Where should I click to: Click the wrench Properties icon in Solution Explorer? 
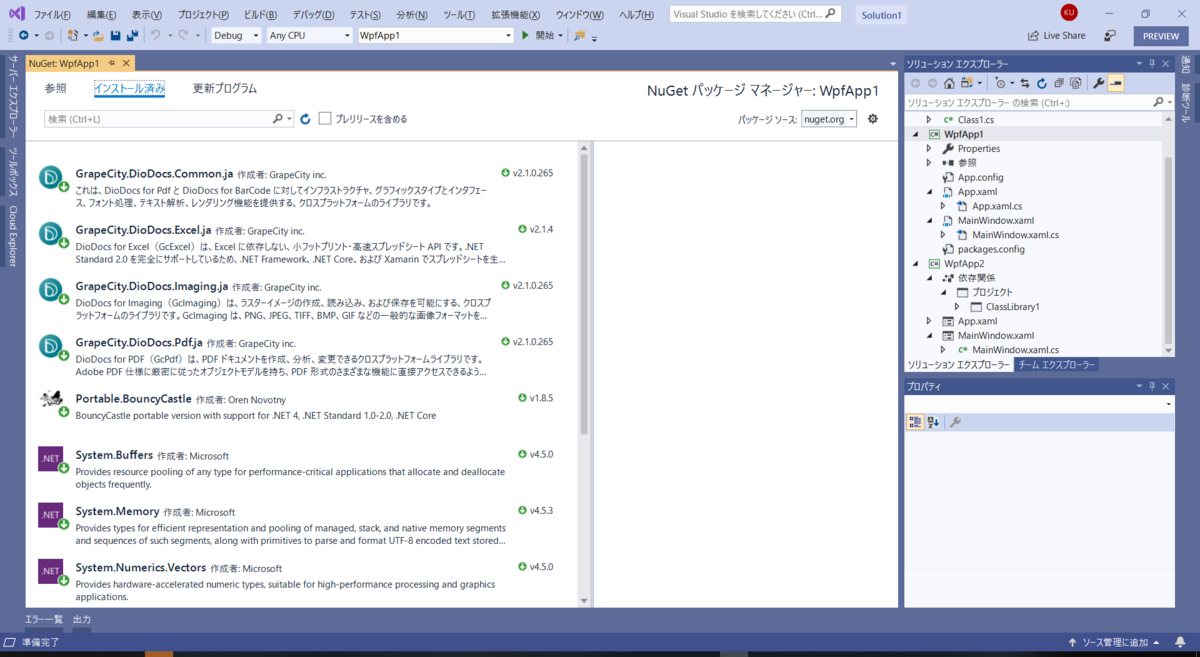pyautogui.click(x=1098, y=83)
